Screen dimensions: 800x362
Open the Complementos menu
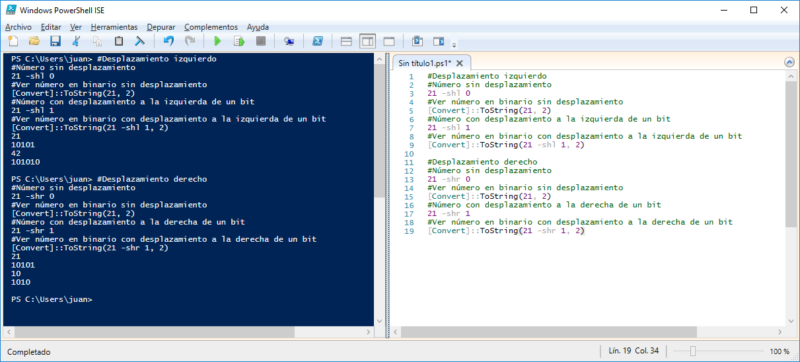[x=211, y=27]
